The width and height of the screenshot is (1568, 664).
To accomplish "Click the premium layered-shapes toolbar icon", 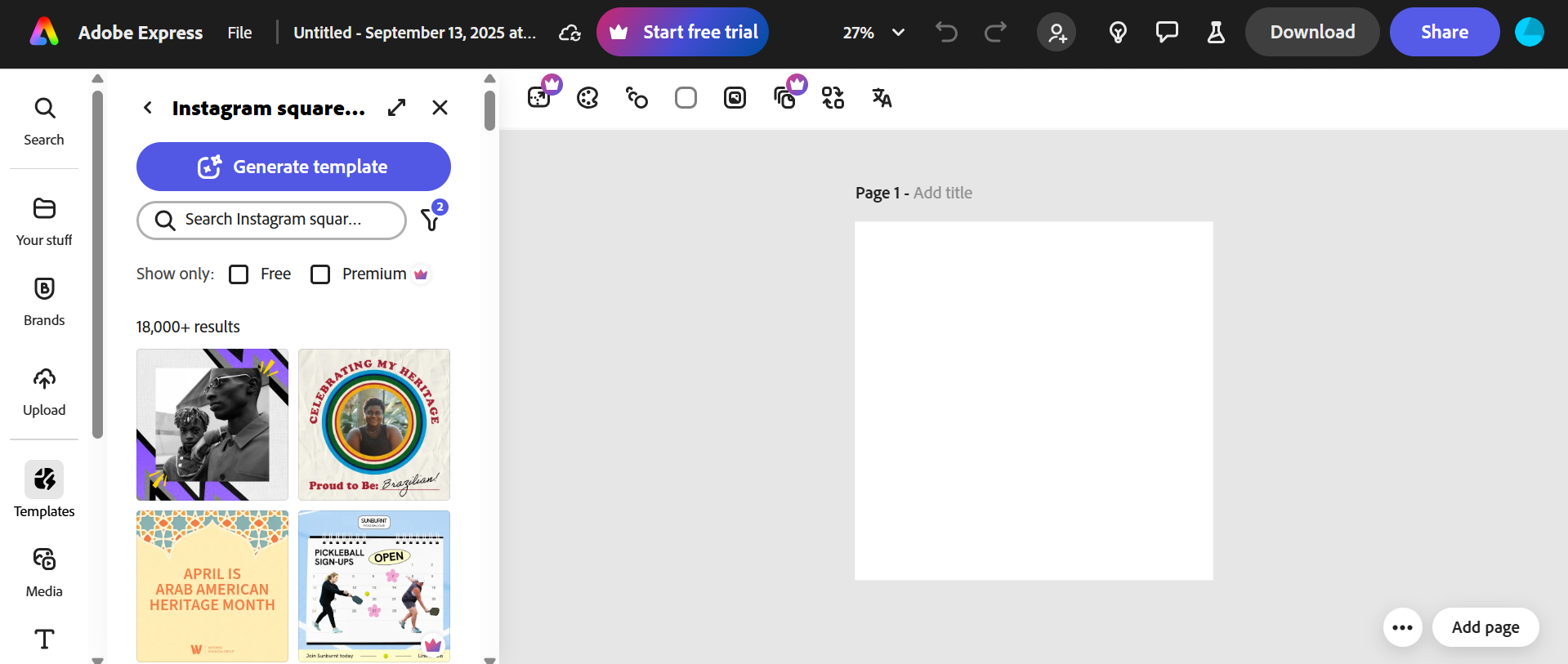I will point(784,98).
